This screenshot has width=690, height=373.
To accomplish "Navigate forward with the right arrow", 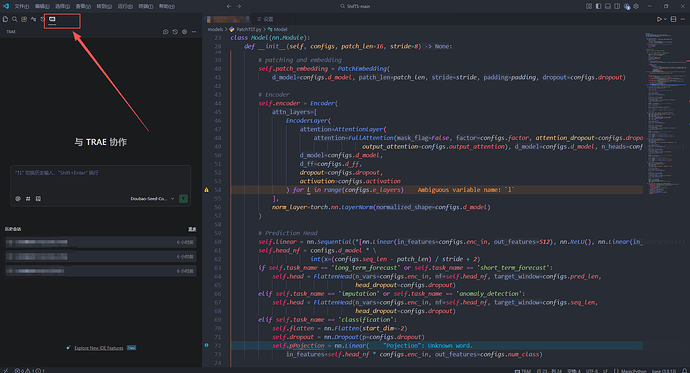I will pos(239,6).
